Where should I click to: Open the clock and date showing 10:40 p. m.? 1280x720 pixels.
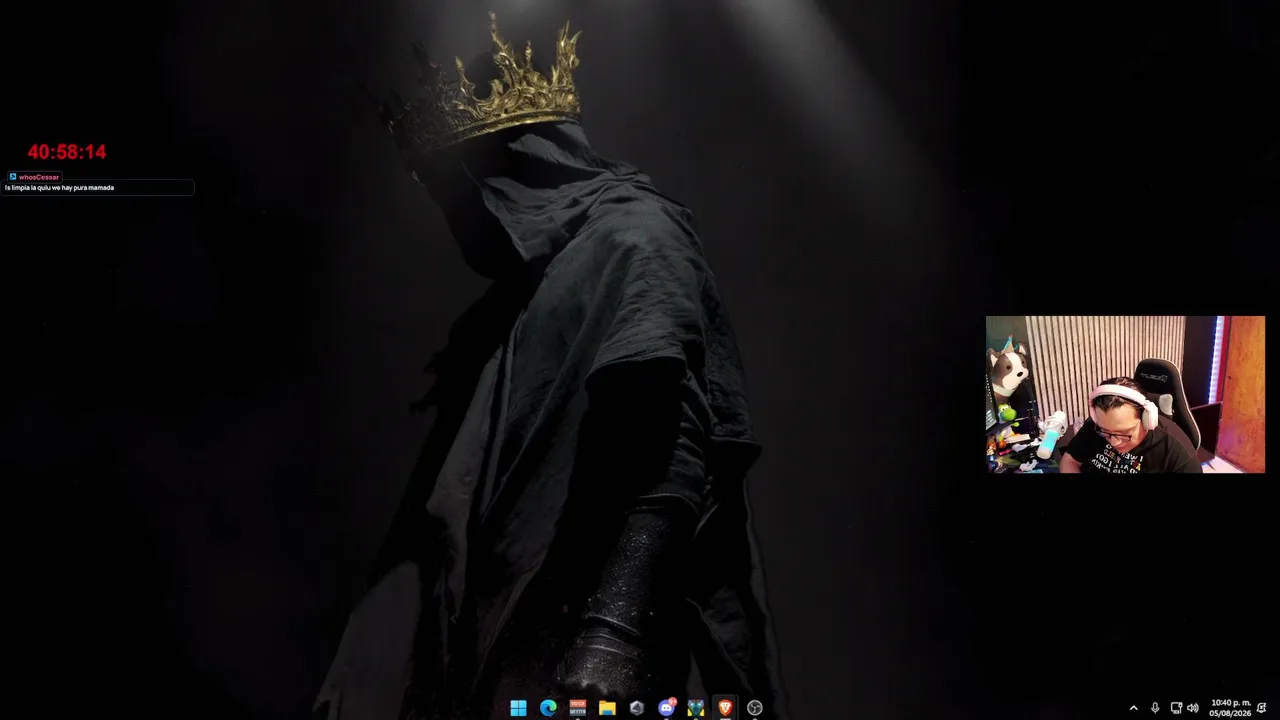1230,708
